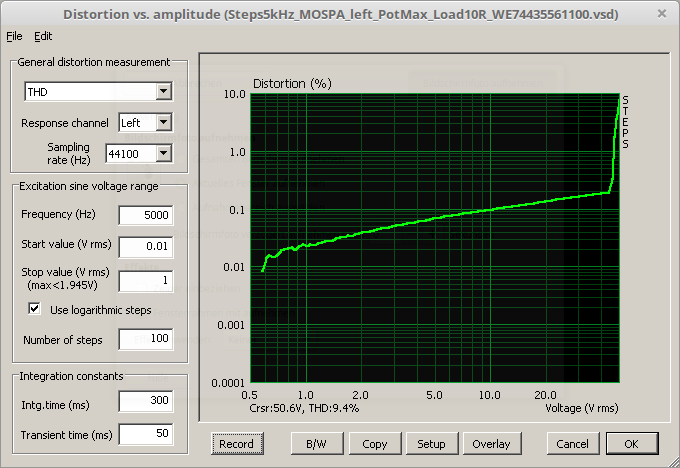This screenshot has height=468, width=680.
Task: Open the Edit menu
Action: pyautogui.click(x=43, y=36)
